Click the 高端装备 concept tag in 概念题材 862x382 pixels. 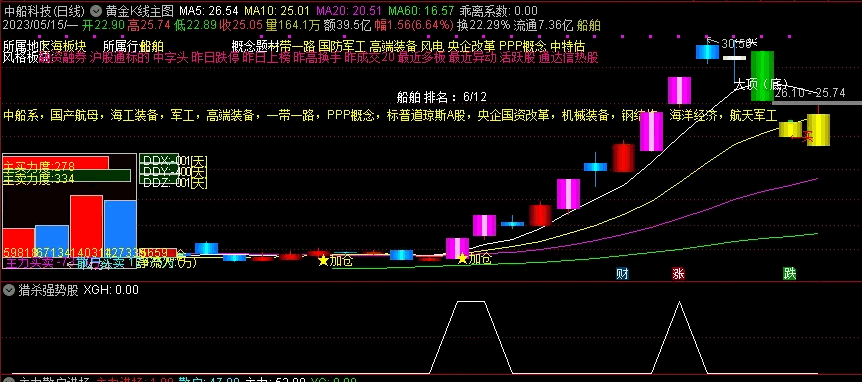click(x=393, y=46)
